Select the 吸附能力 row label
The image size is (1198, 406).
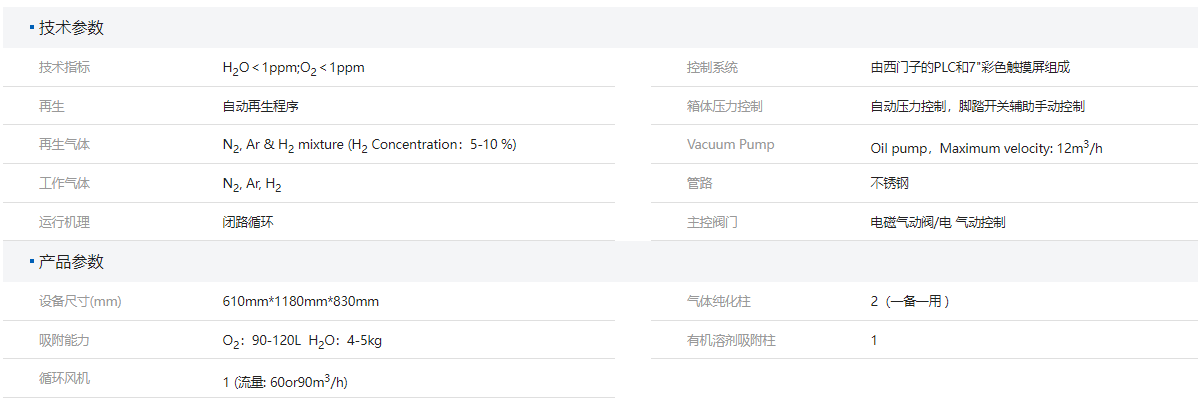(x=64, y=340)
